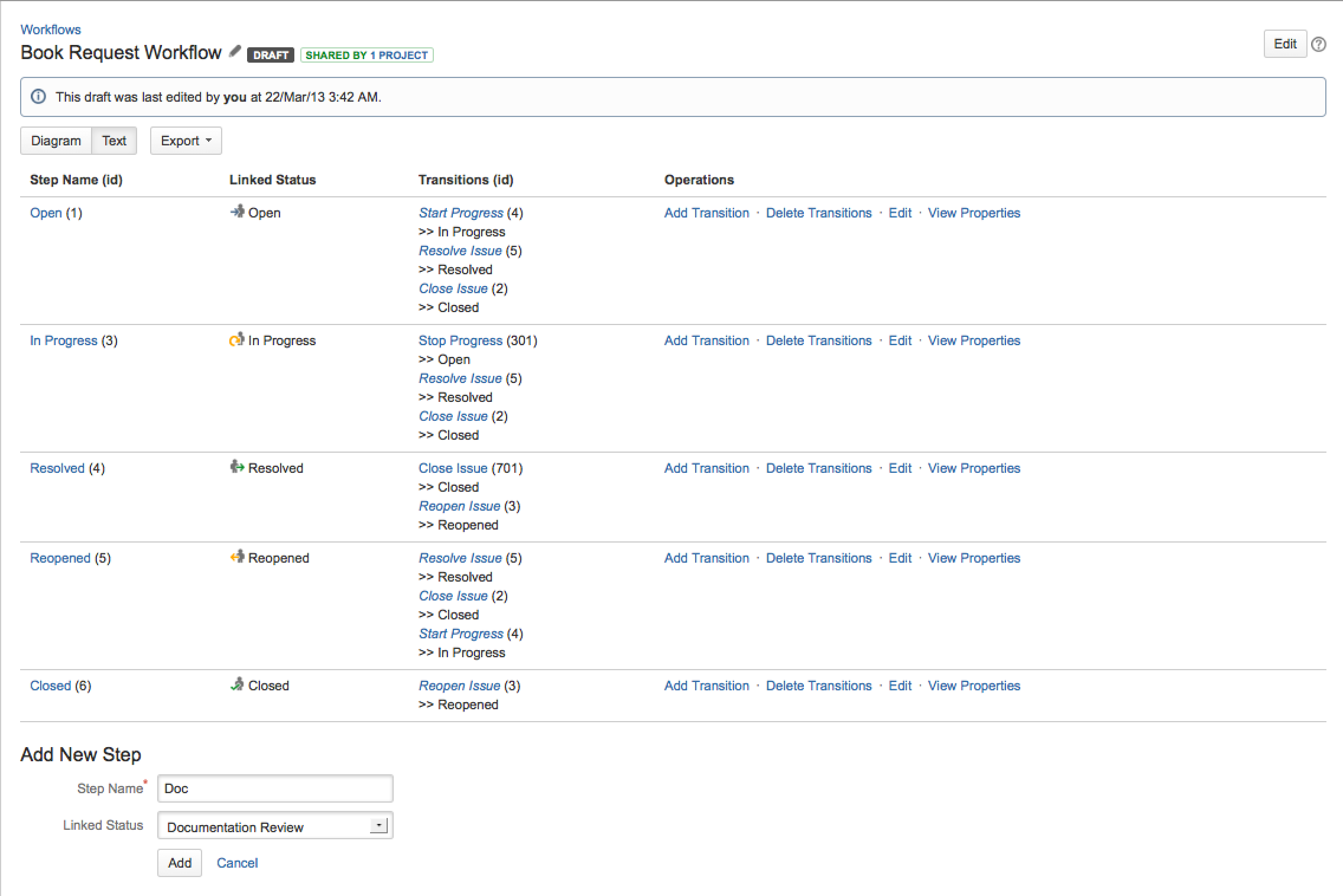Click the Add button for new step
The image size is (1343, 896).
coord(180,863)
